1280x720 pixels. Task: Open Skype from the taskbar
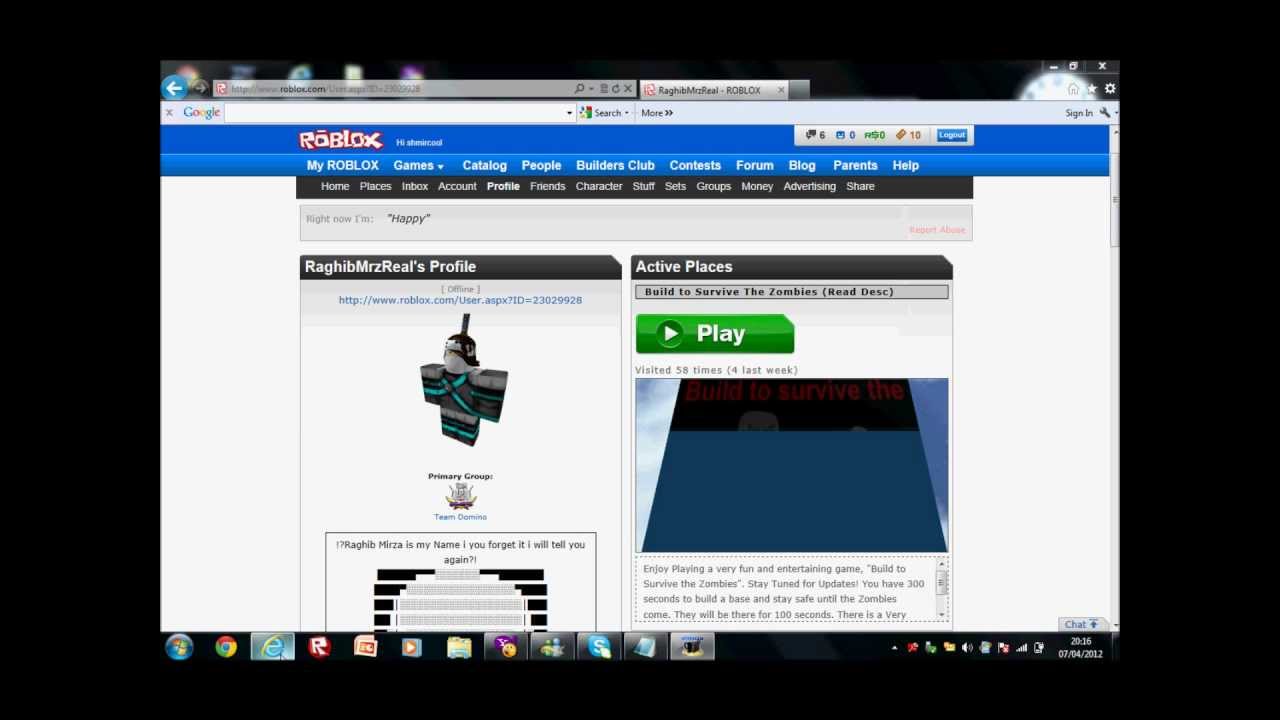(x=599, y=647)
